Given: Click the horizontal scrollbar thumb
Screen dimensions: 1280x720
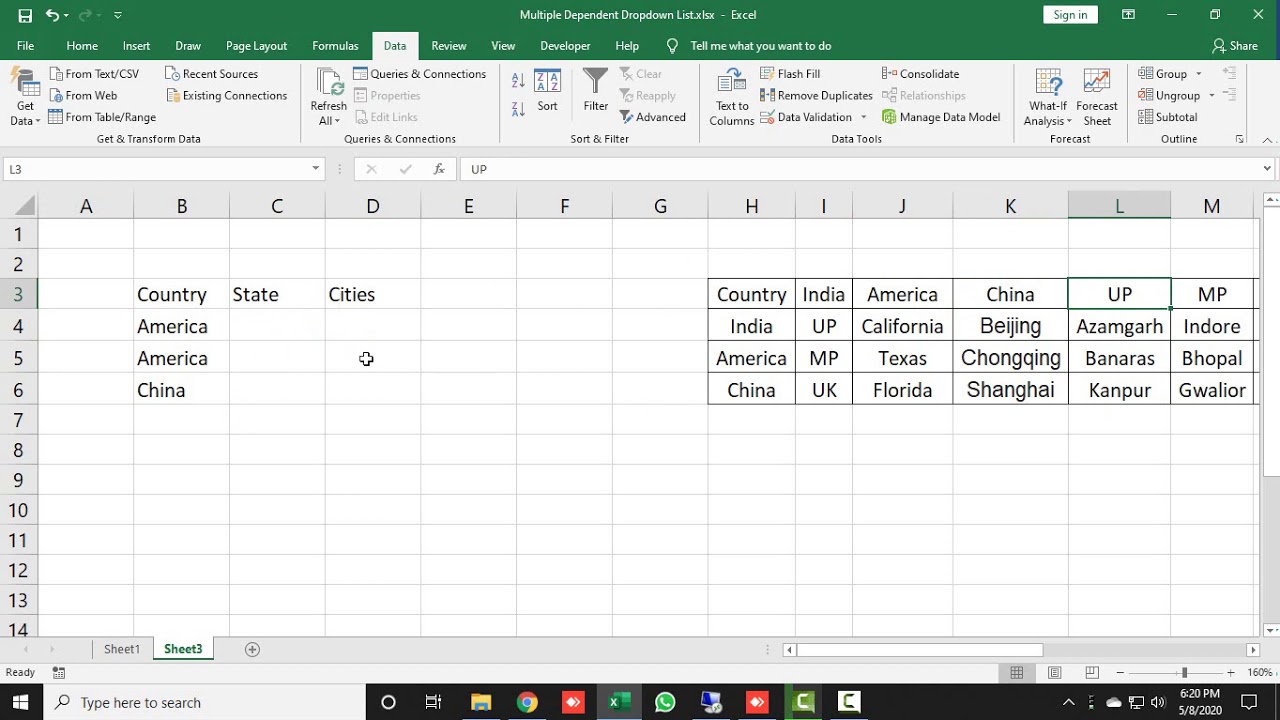Looking at the screenshot, I should point(920,650).
